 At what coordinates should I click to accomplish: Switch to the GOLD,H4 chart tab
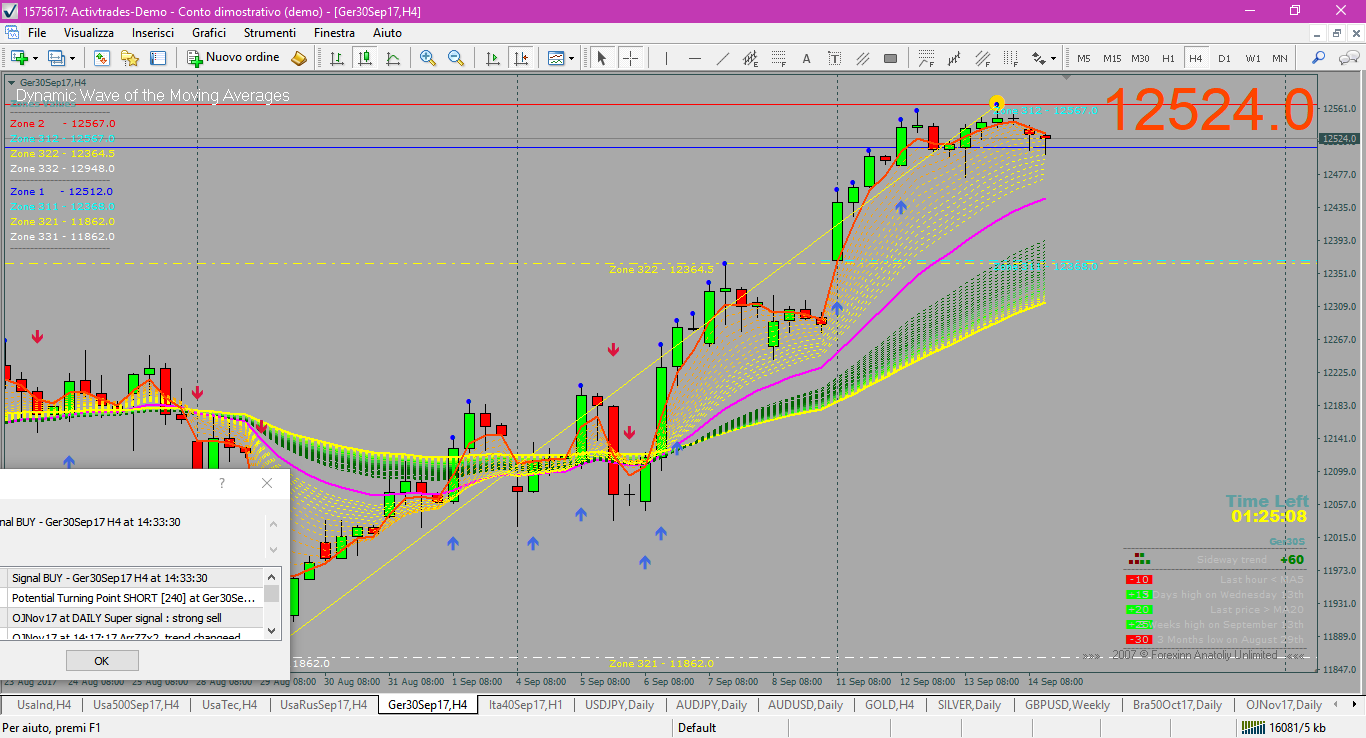889,705
